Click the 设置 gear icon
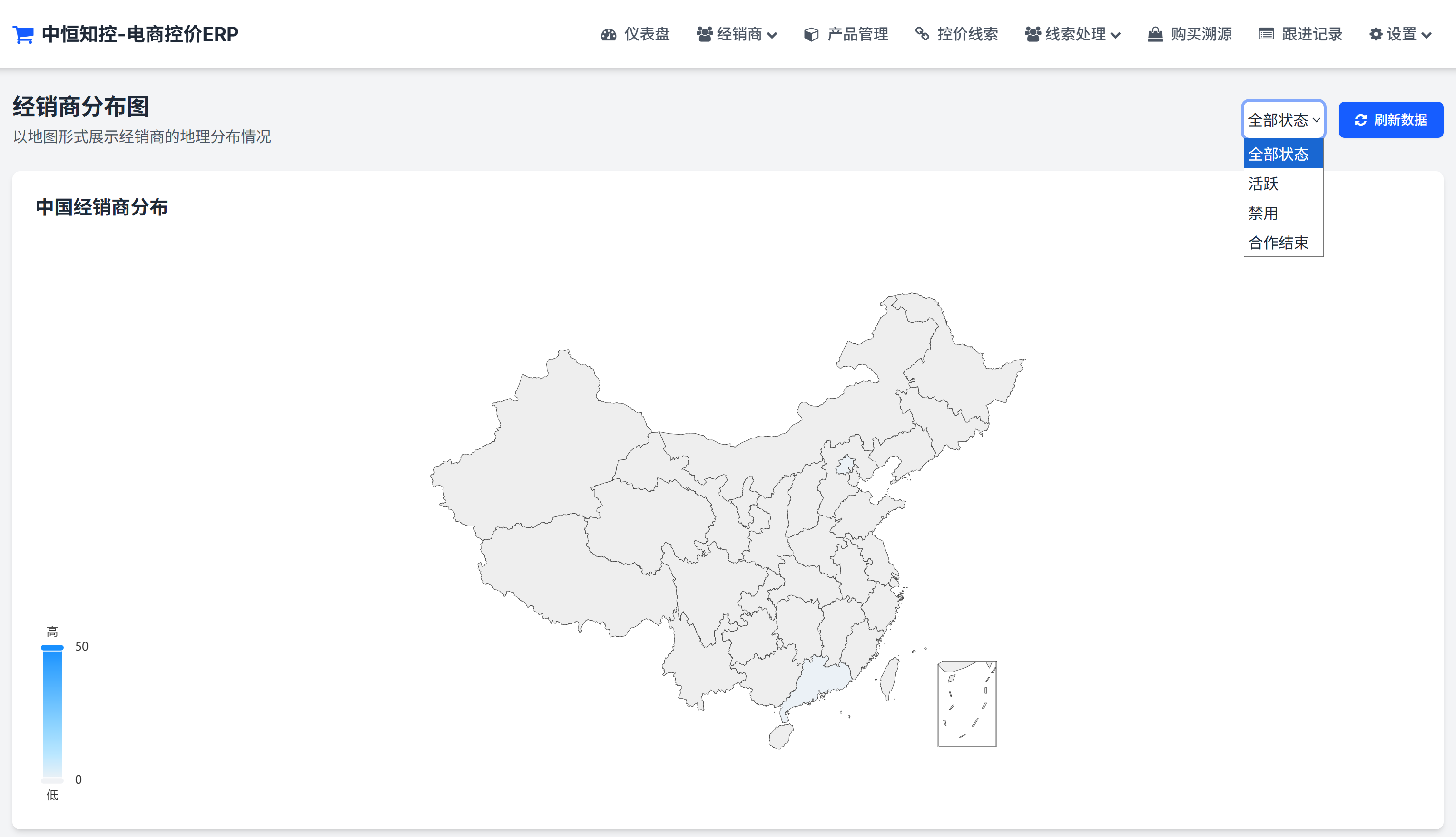This screenshot has width=1456, height=837. coord(1376,35)
